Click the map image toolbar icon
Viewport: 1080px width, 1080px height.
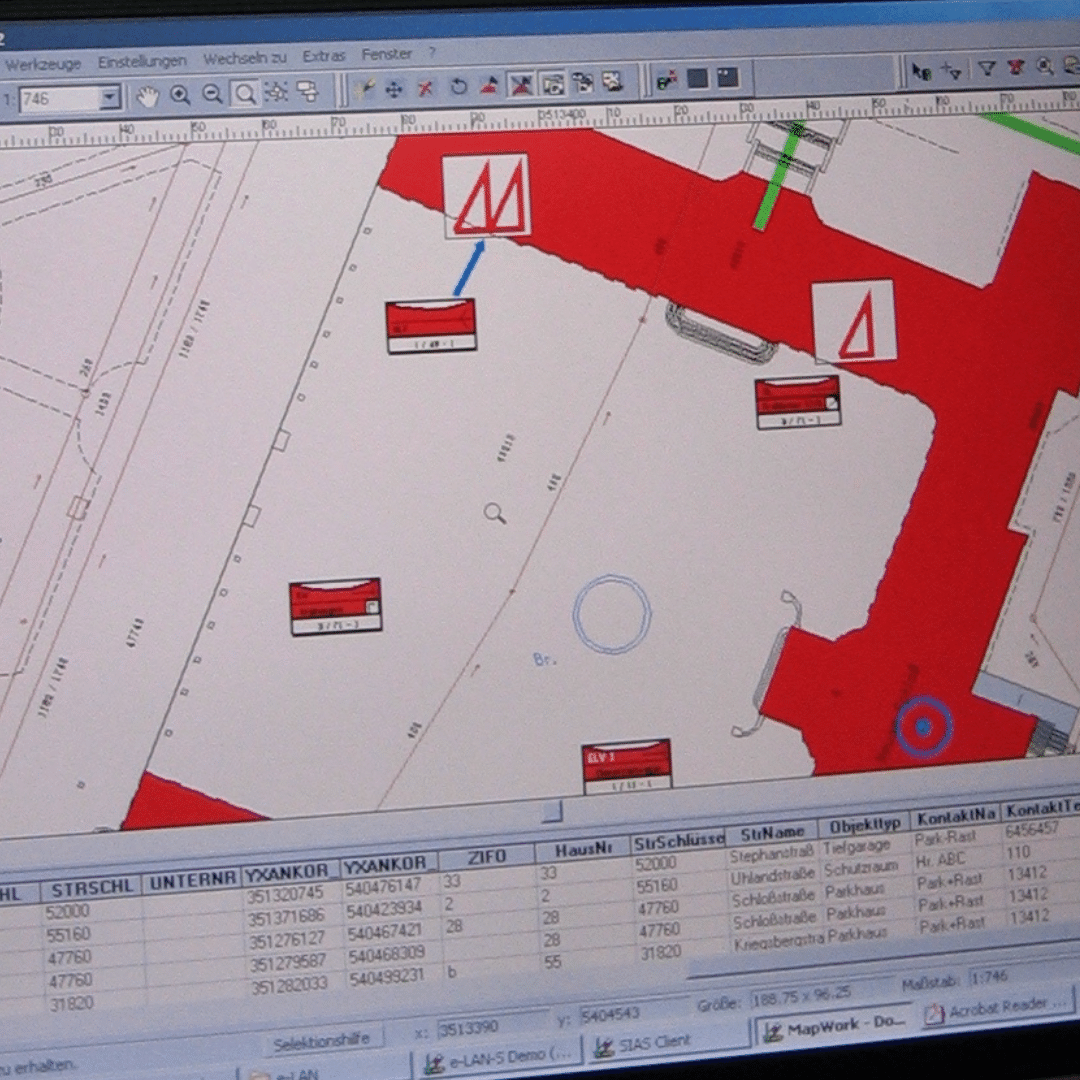point(612,82)
